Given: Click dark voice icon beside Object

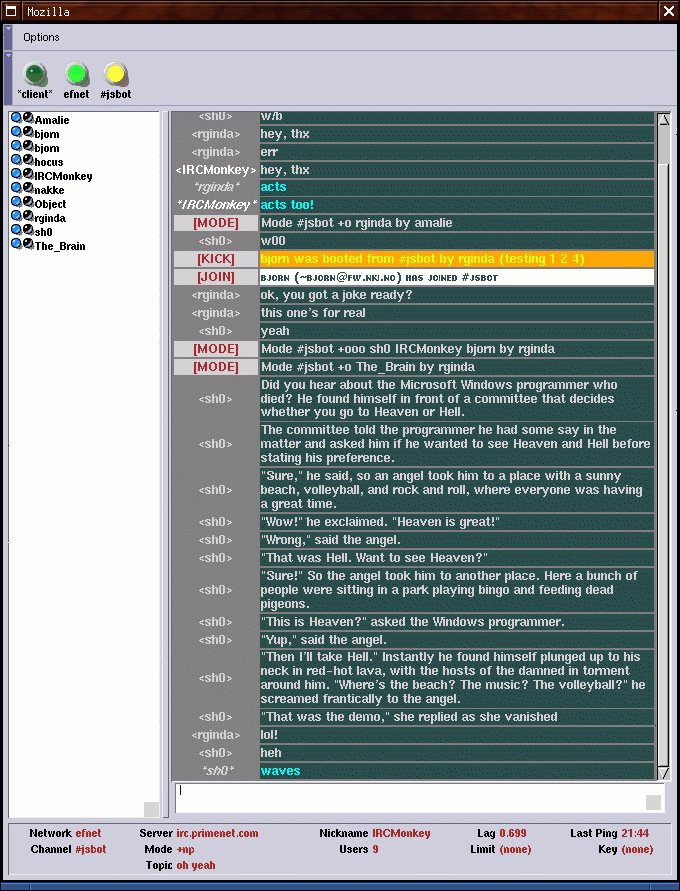Looking at the screenshot, I should coord(28,202).
